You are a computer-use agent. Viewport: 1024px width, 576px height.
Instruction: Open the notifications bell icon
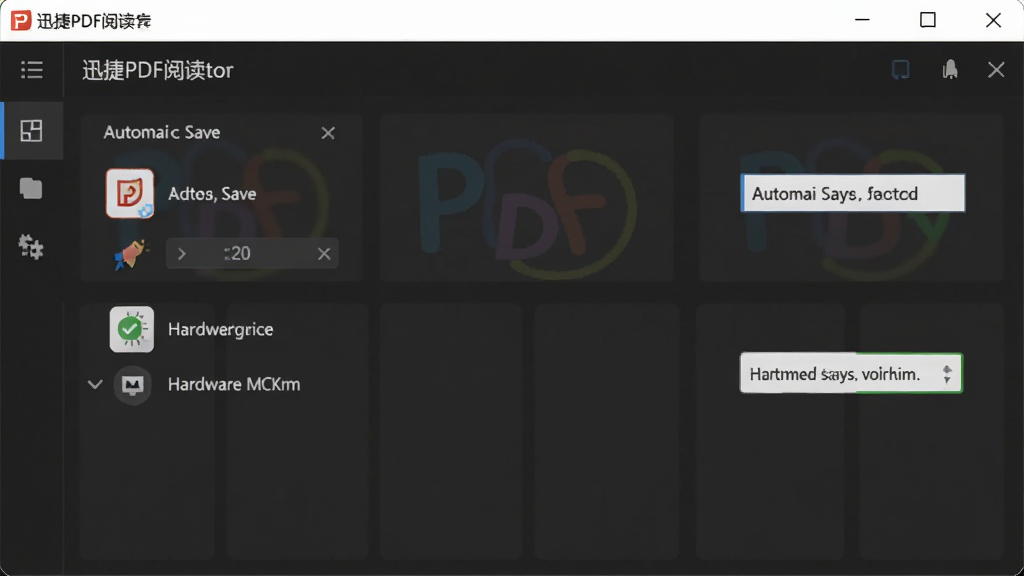950,69
